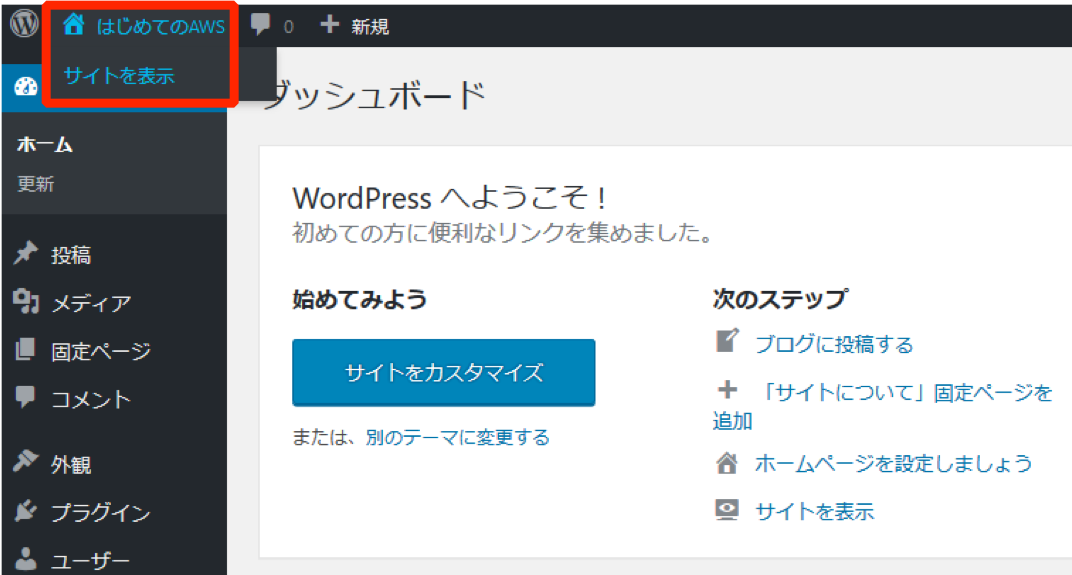Click the pencil edit icon beside ブログに投稿する
The image size is (1072, 575).
coord(727,340)
